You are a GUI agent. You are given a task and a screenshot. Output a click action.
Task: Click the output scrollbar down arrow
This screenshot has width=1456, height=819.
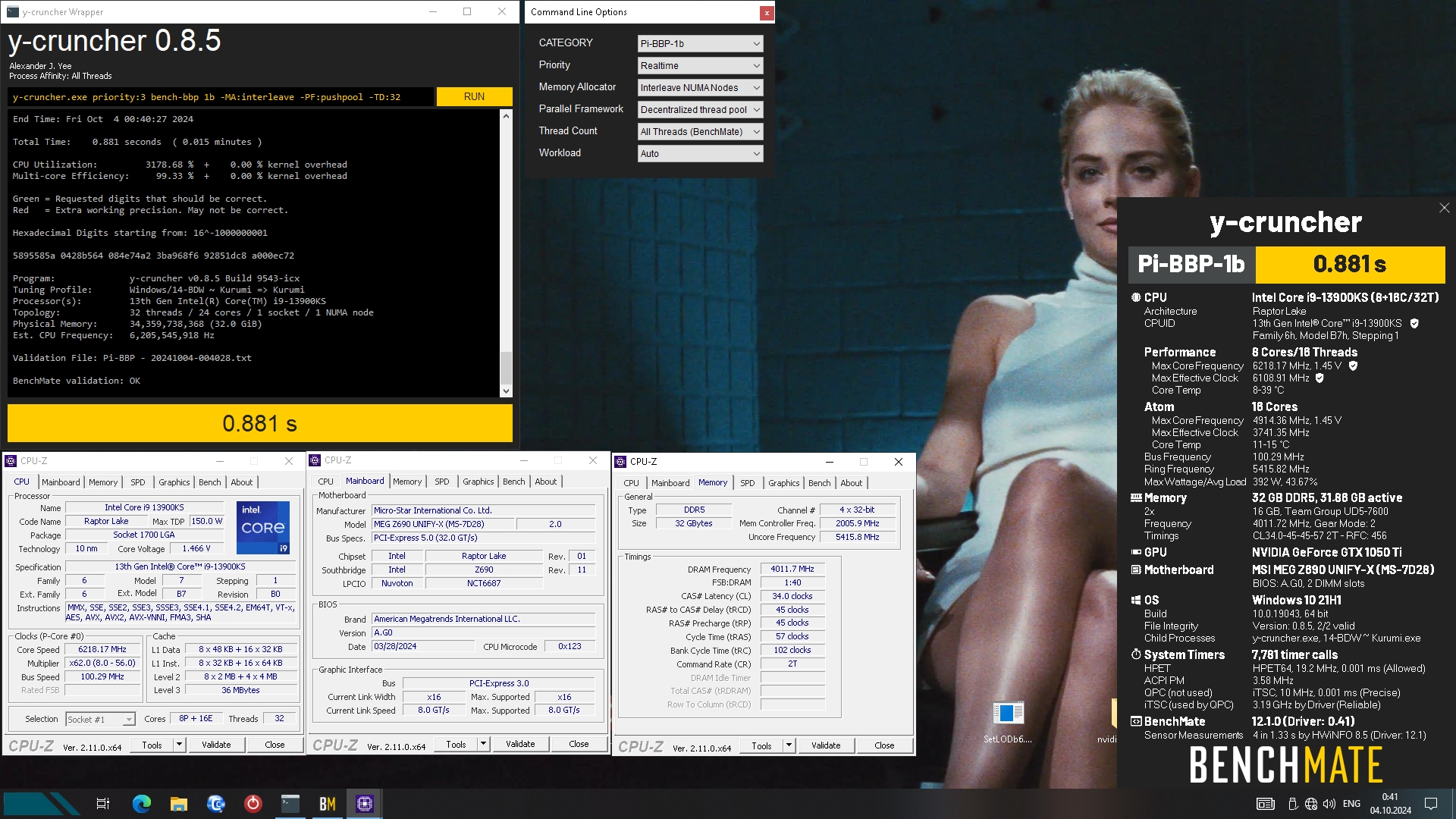[x=506, y=391]
